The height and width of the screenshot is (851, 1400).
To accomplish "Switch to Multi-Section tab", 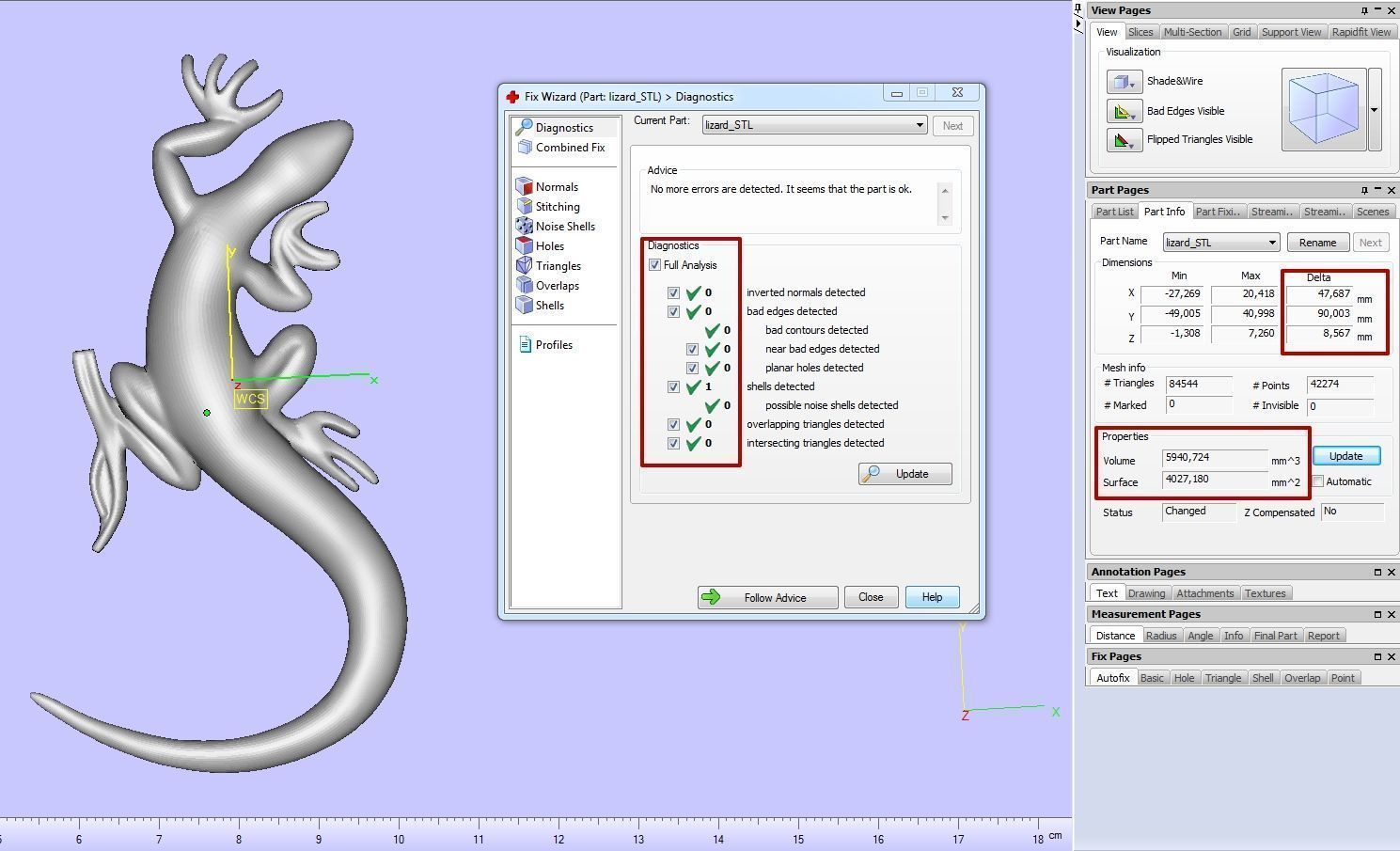I will click(x=1192, y=32).
